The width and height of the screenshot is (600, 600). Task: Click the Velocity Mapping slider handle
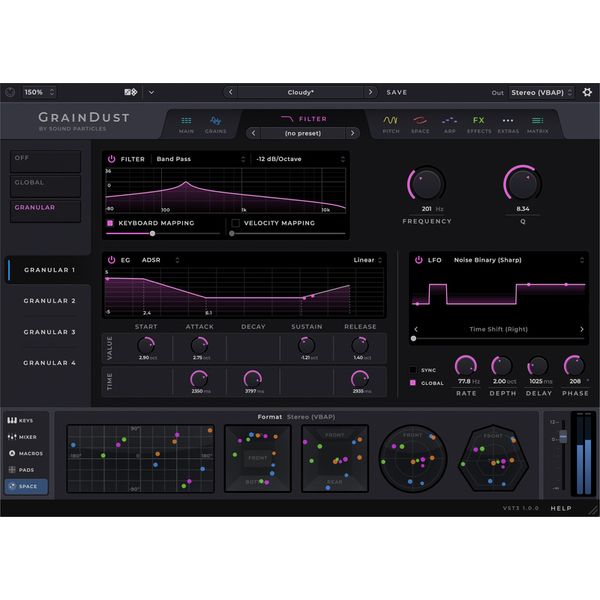click(232, 233)
